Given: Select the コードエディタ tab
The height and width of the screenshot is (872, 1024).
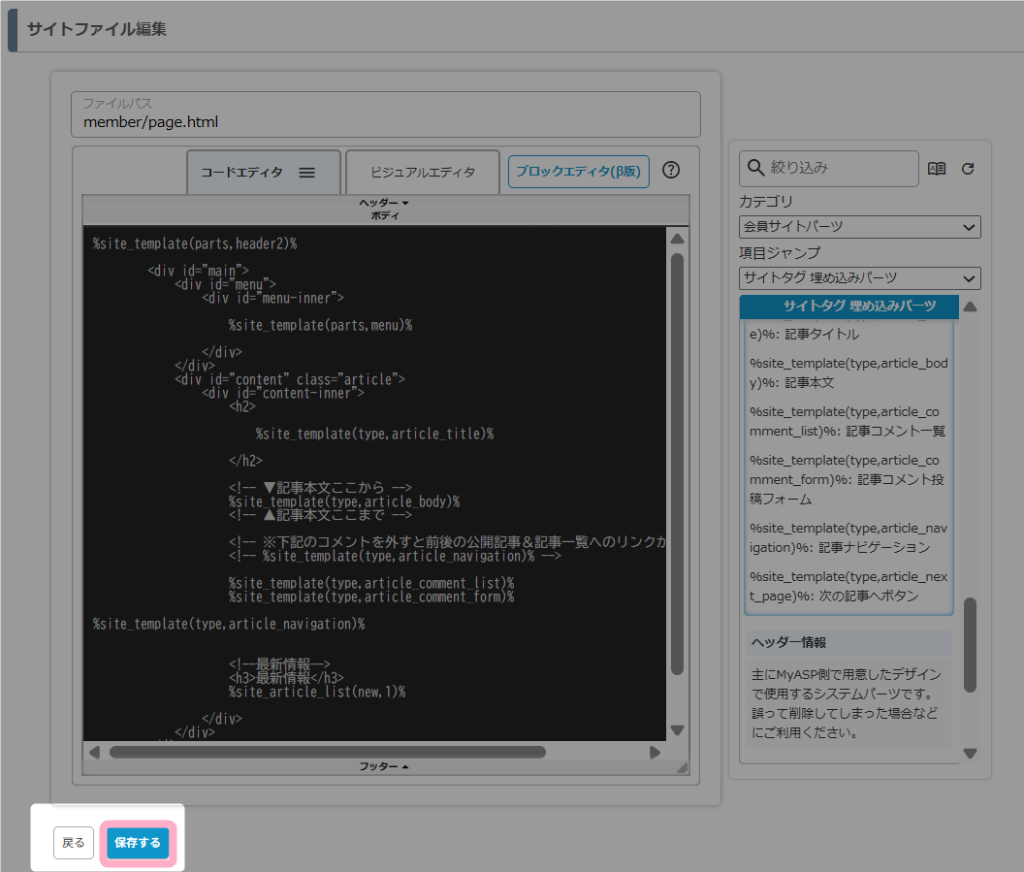Looking at the screenshot, I should point(243,172).
